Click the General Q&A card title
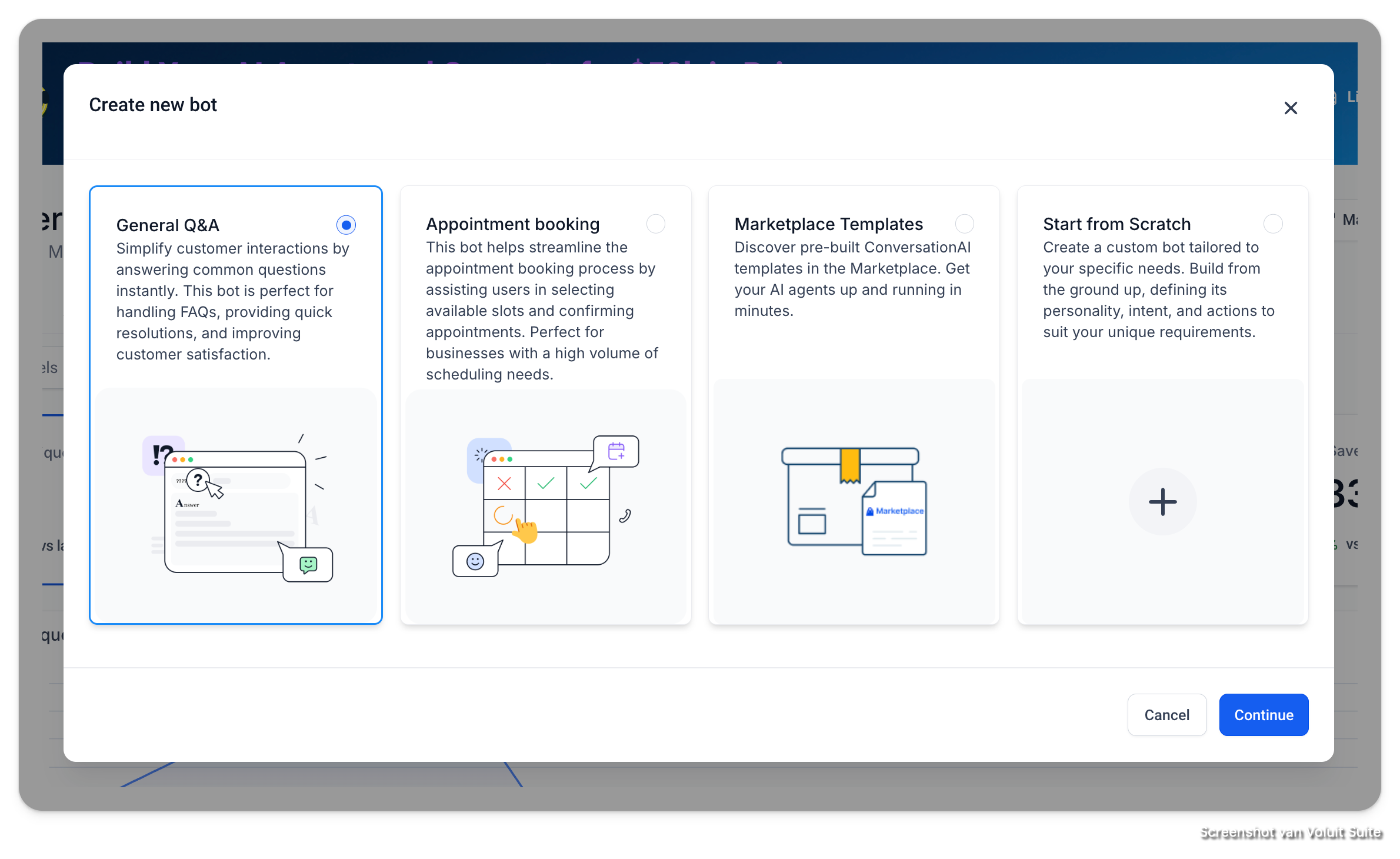The height and width of the screenshot is (859, 1400). tap(168, 225)
